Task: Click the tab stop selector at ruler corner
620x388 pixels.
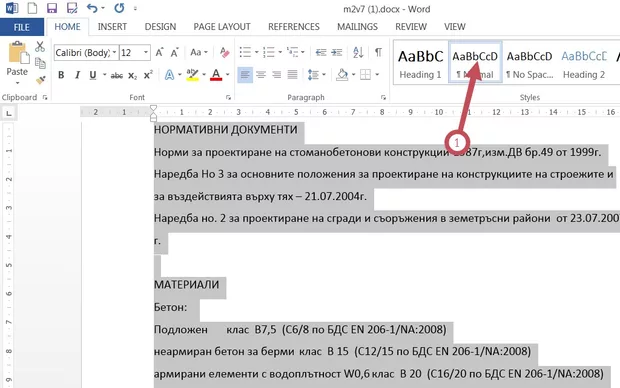Action: coord(9,114)
